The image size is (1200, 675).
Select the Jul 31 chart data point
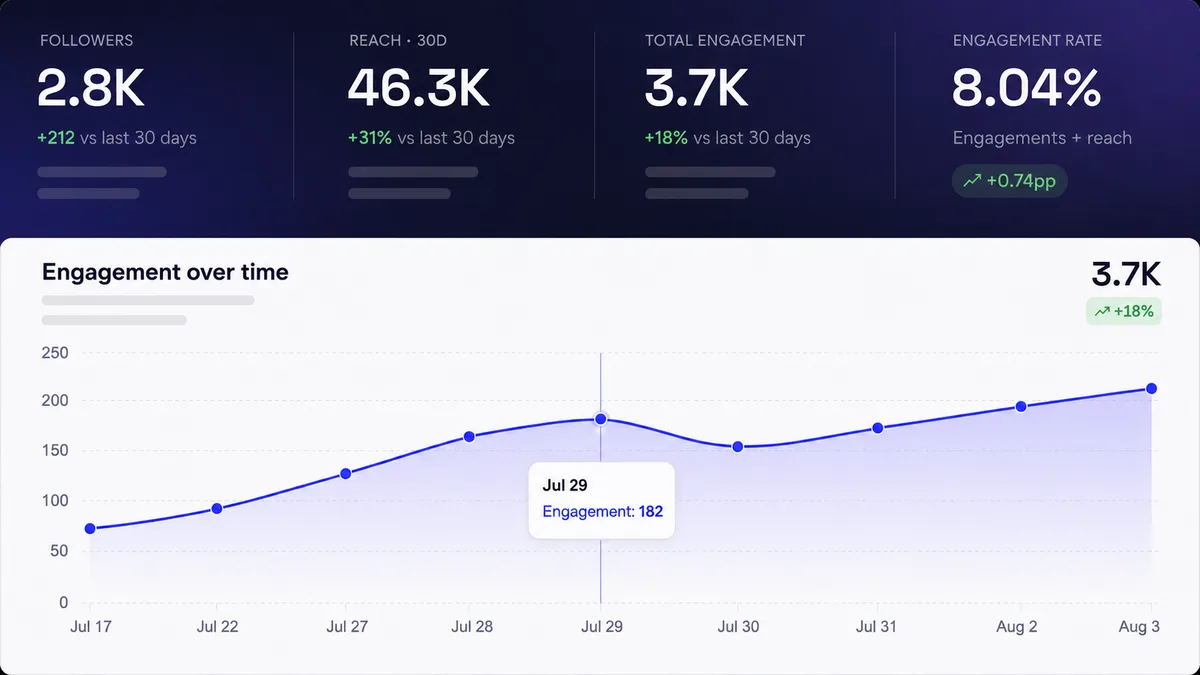coord(877,428)
